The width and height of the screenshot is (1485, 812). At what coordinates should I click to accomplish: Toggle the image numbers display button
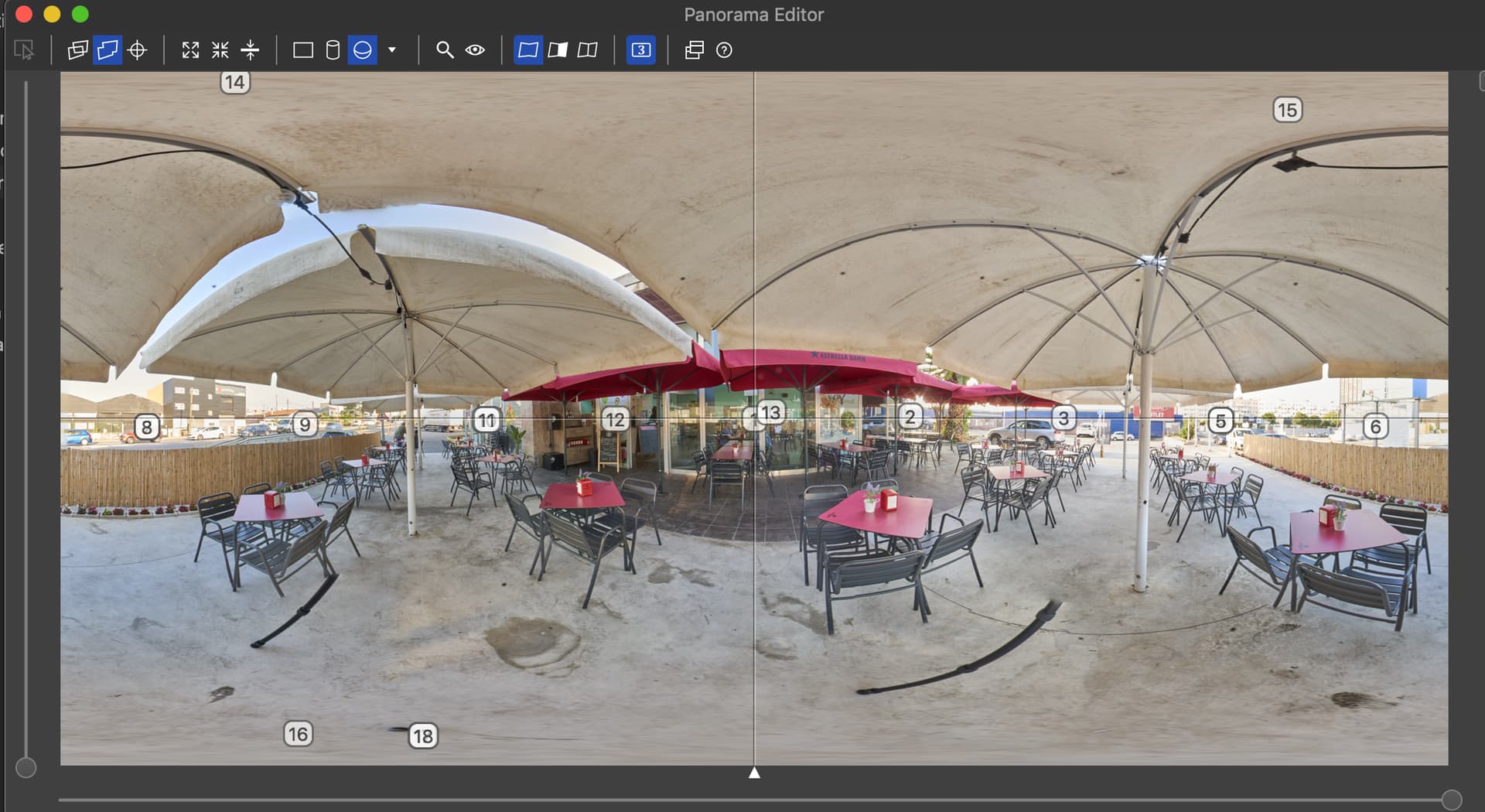(641, 50)
